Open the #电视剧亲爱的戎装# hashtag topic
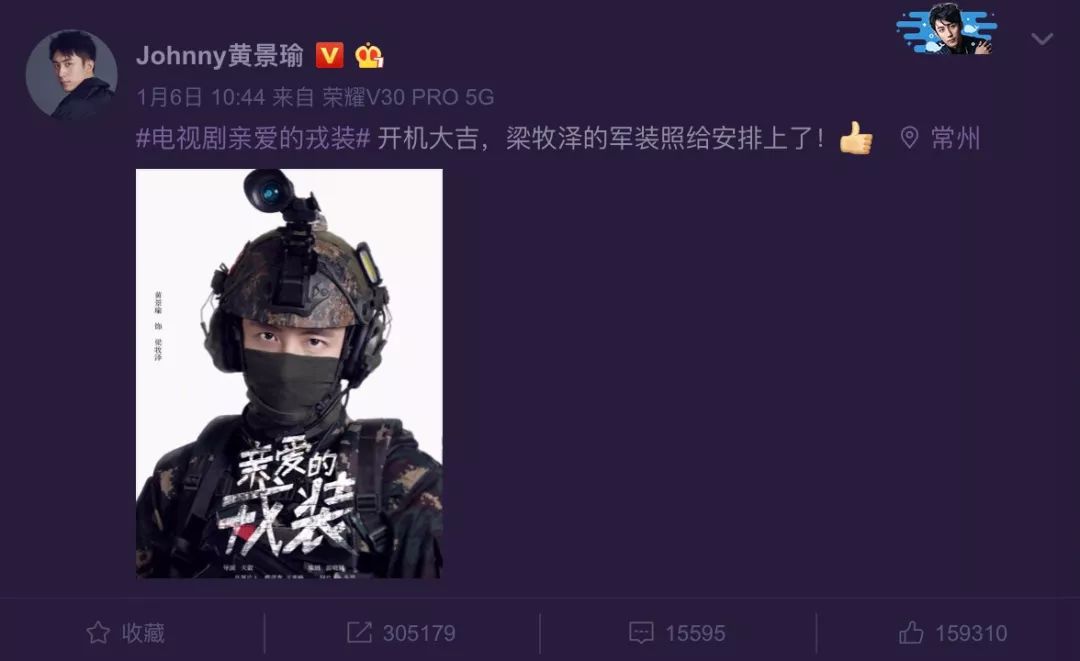Image resolution: width=1080 pixels, height=661 pixels. click(253, 138)
